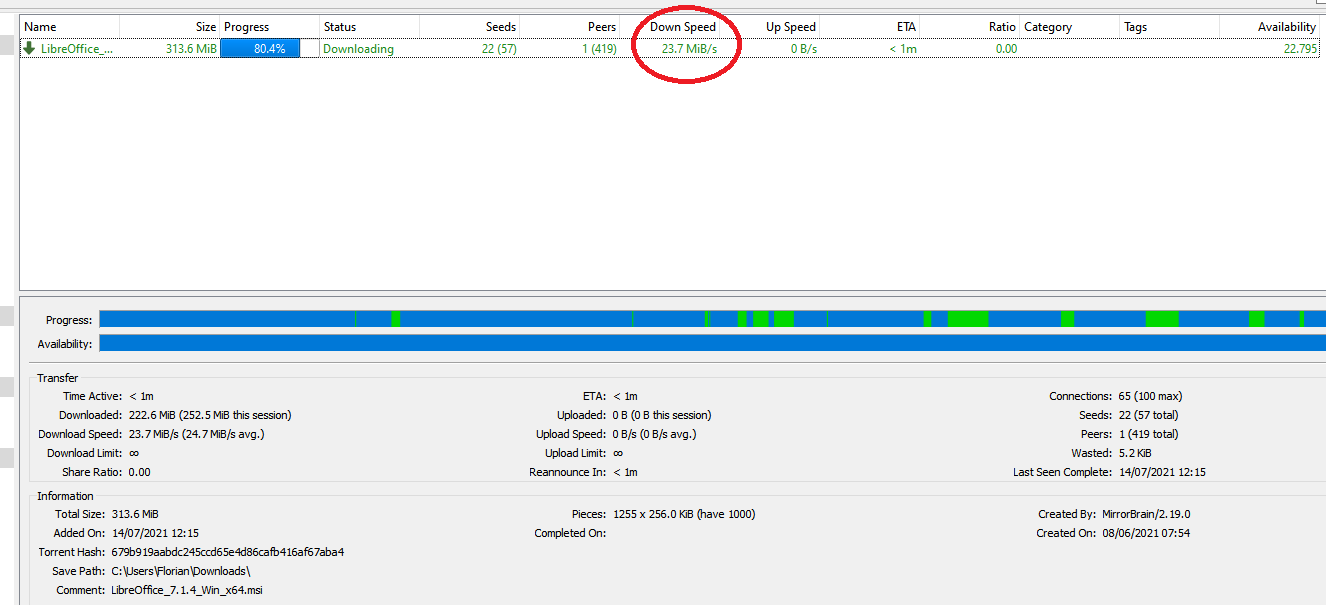Image resolution: width=1326 pixels, height=607 pixels.
Task: Click the green download arrow icon beside LibreOffice
Action: point(29,48)
